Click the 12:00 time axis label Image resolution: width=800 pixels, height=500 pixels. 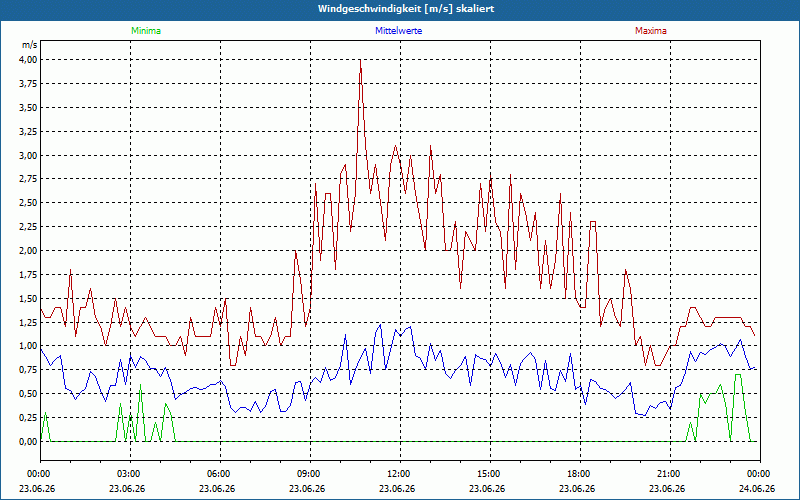tap(397, 474)
